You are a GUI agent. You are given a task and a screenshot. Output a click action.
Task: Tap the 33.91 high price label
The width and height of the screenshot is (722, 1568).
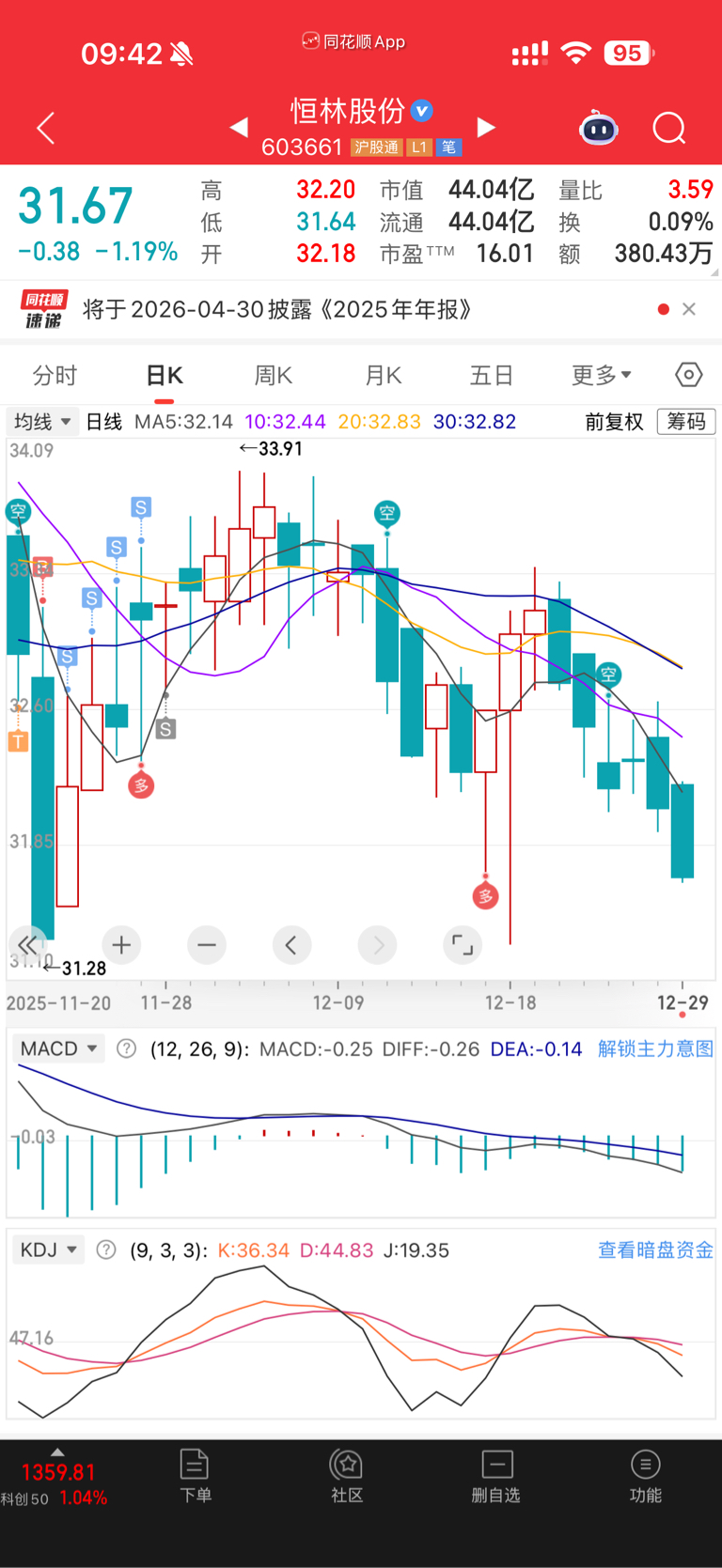271,448
